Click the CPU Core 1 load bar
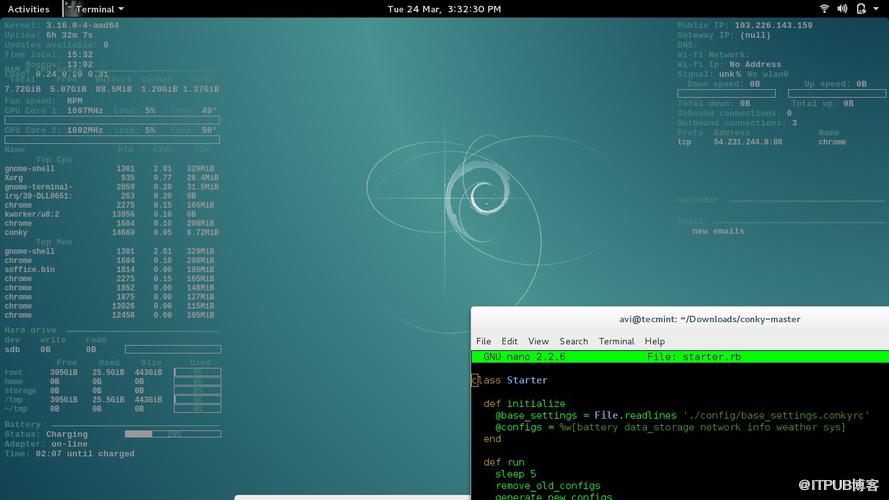 (x=112, y=120)
